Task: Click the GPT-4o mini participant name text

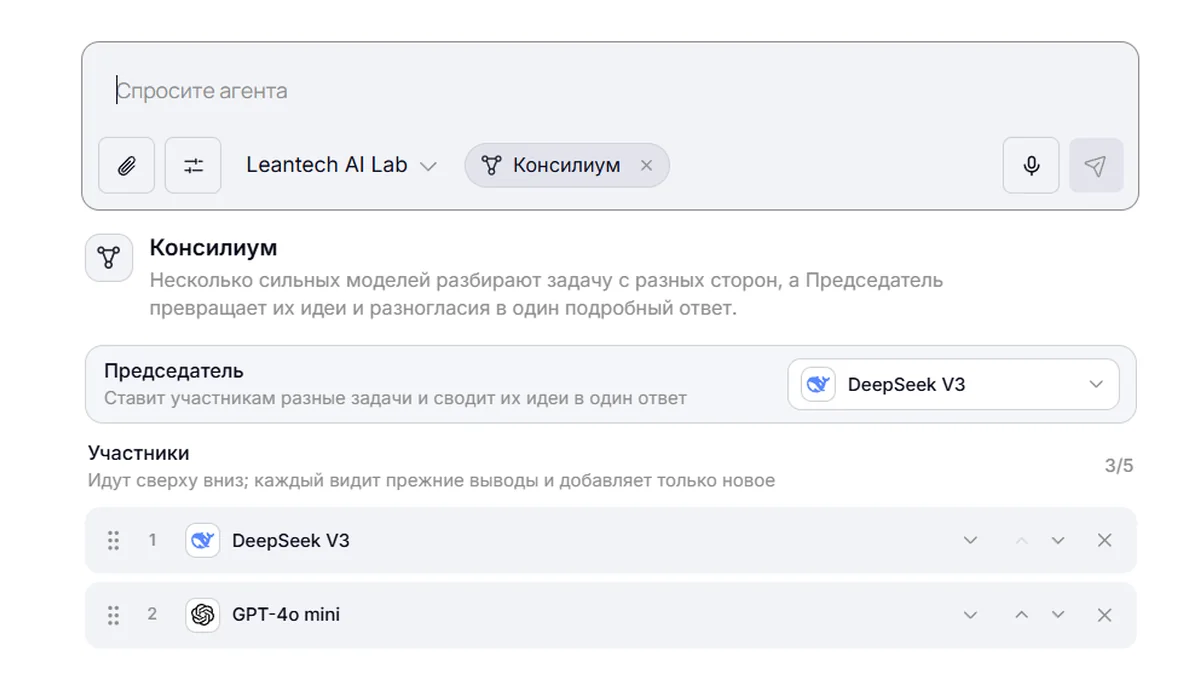Action: (x=286, y=615)
